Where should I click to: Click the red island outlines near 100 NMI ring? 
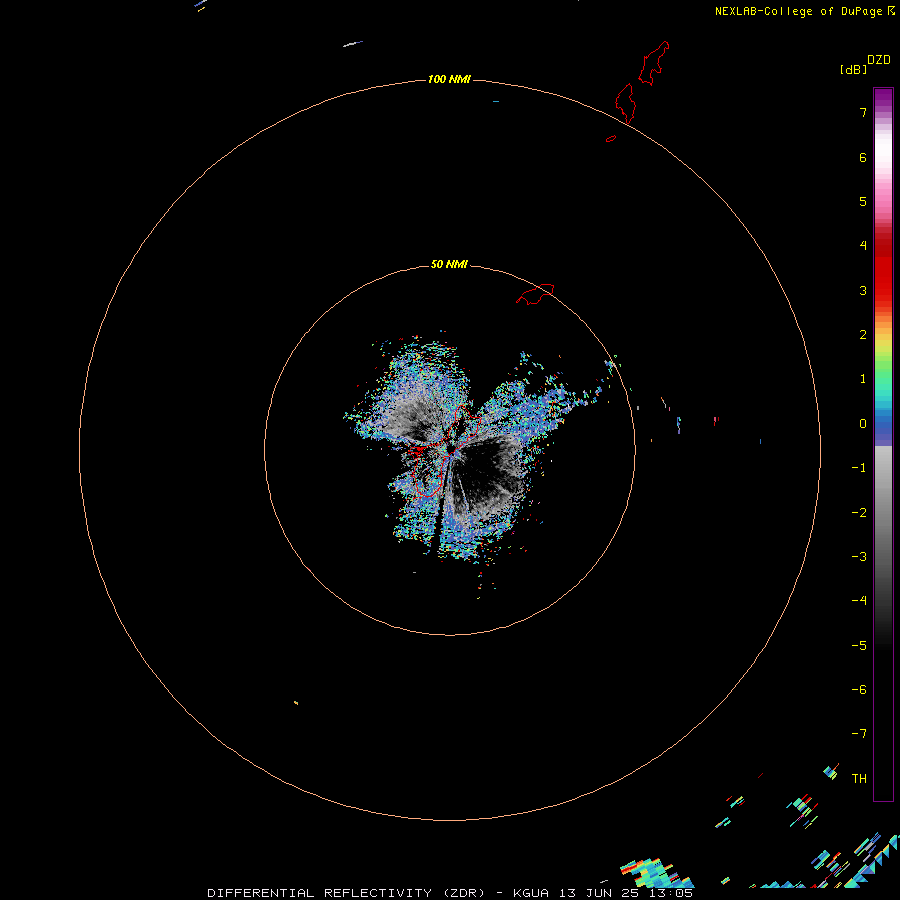pos(638,89)
